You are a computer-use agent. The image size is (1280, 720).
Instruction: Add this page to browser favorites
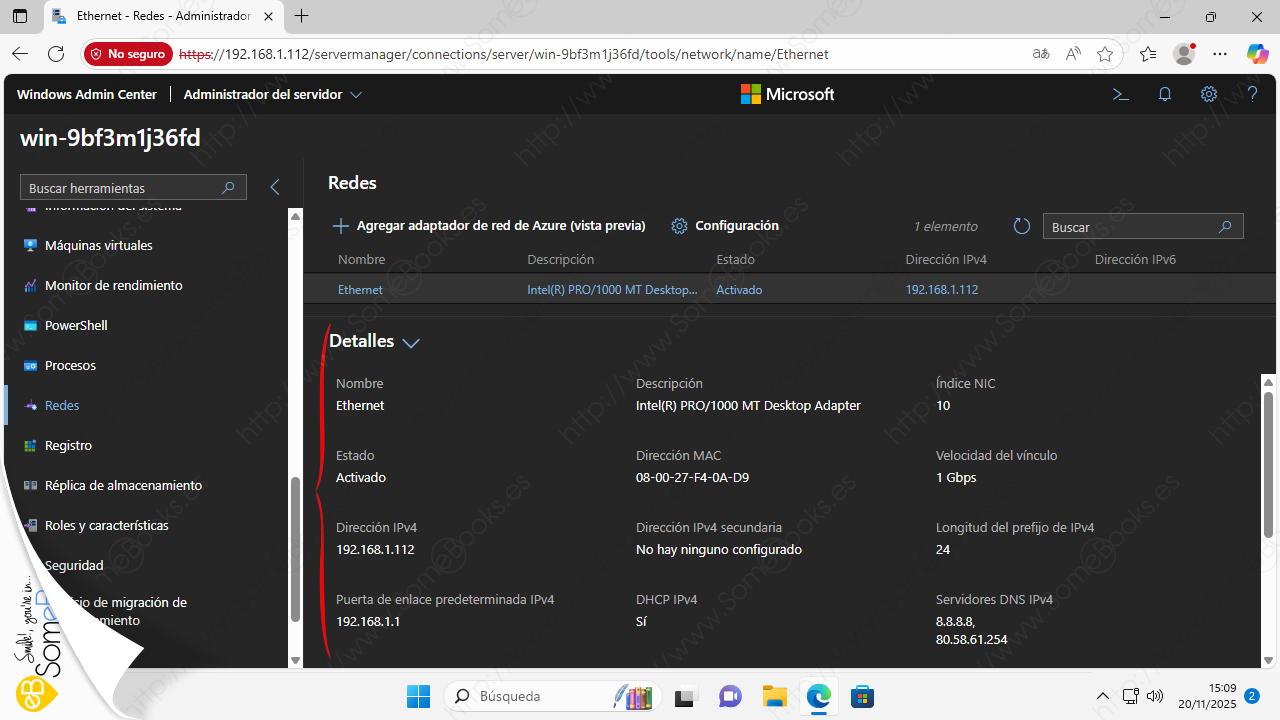tap(1105, 54)
